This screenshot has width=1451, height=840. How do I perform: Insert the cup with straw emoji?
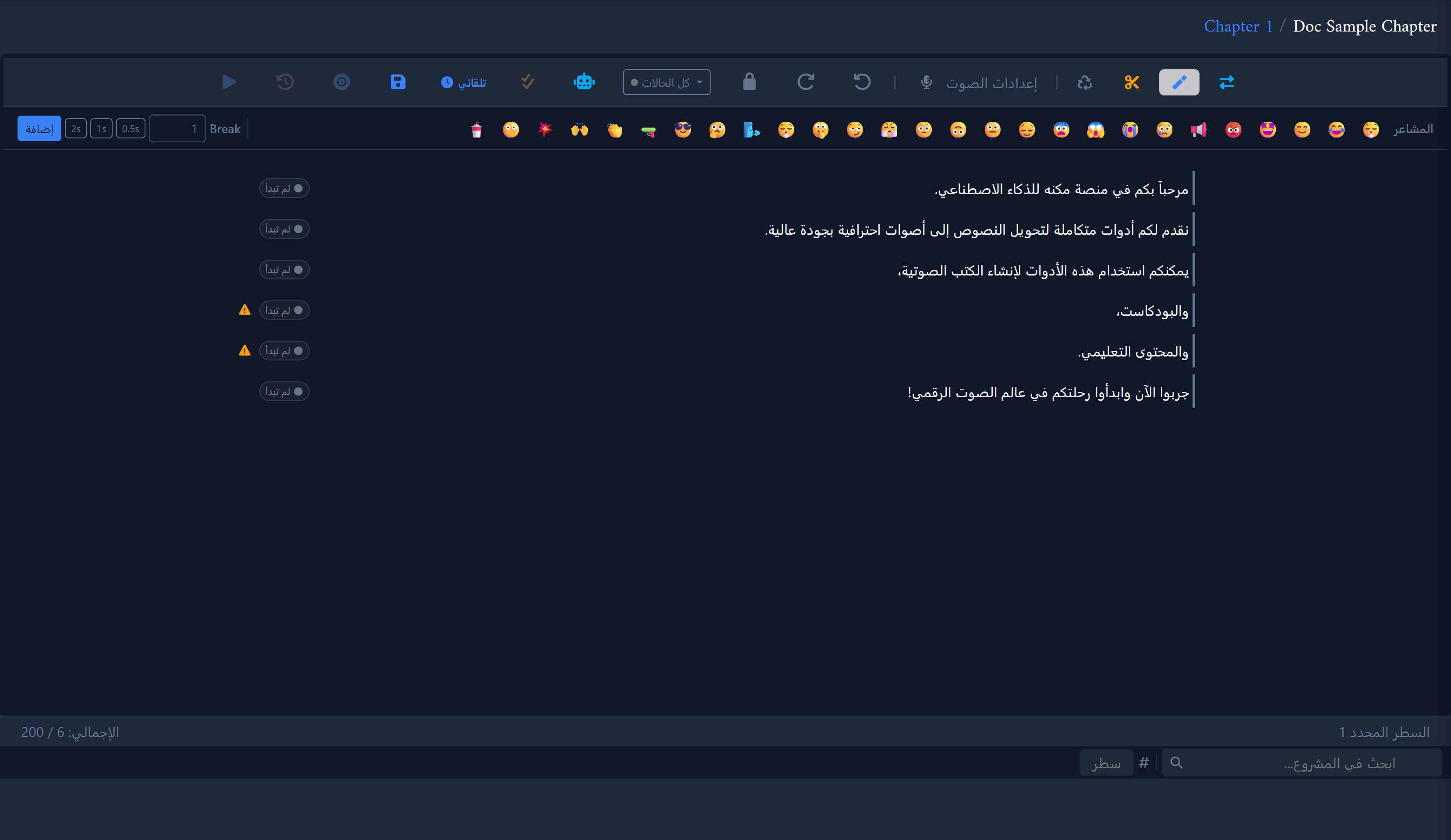[476, 130]
